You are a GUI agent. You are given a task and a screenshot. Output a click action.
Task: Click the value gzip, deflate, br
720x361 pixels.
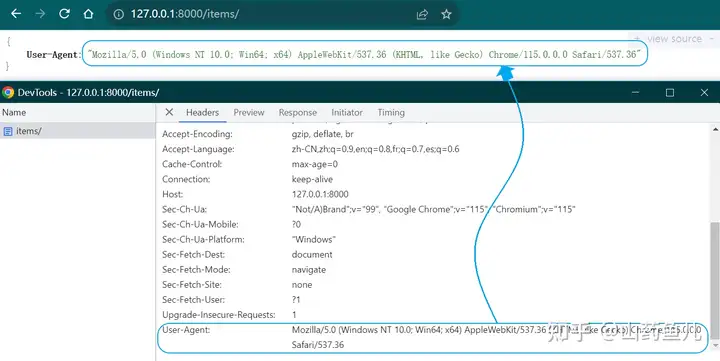pos(322,134)
